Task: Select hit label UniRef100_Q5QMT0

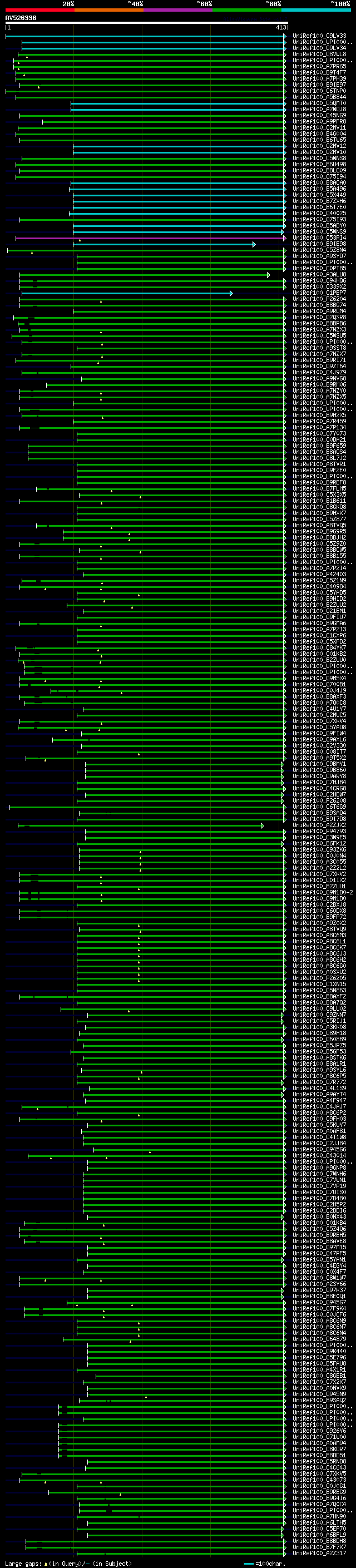Action: tap(319, 103)
